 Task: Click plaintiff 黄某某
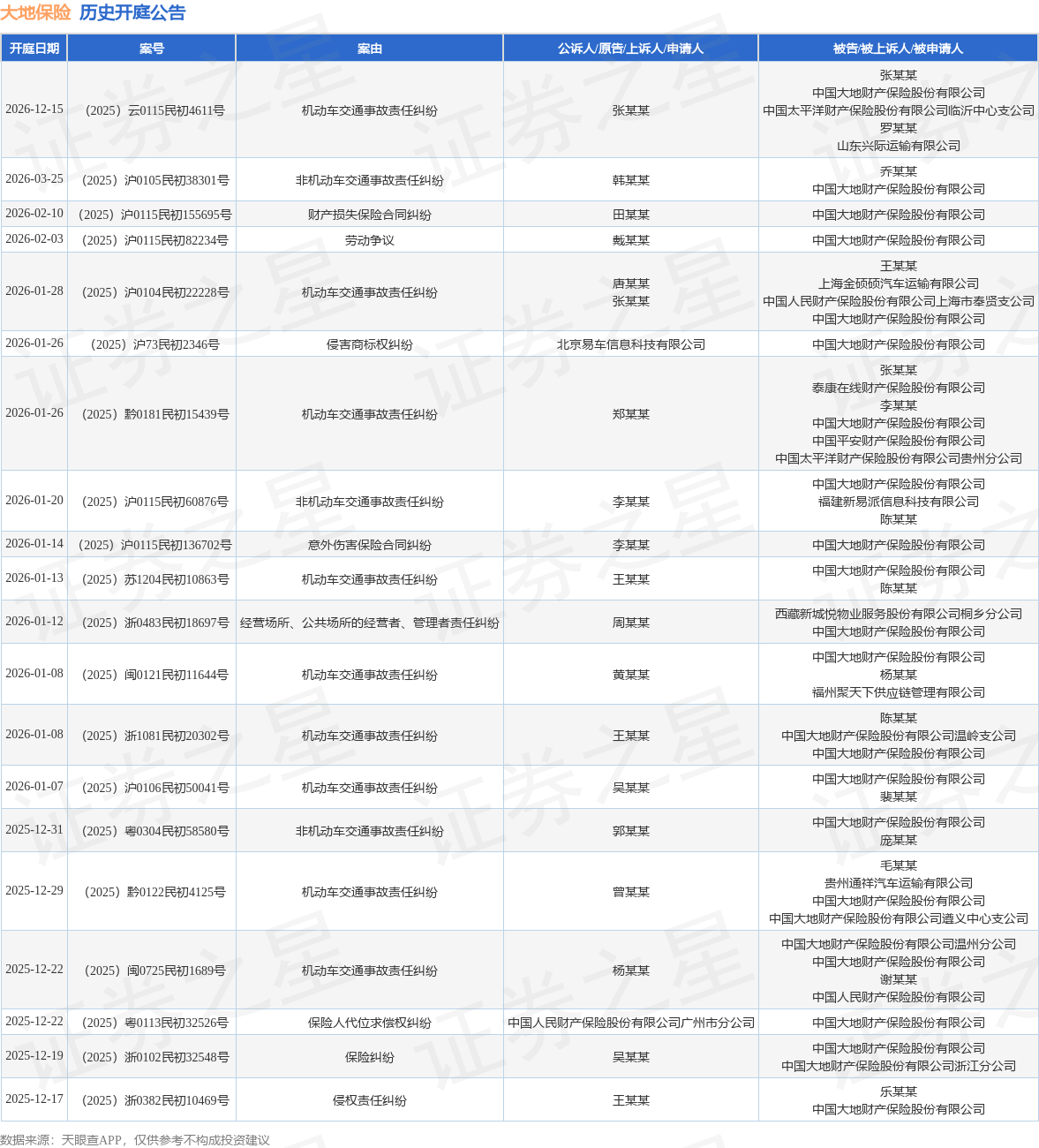(x=631, y=675)
